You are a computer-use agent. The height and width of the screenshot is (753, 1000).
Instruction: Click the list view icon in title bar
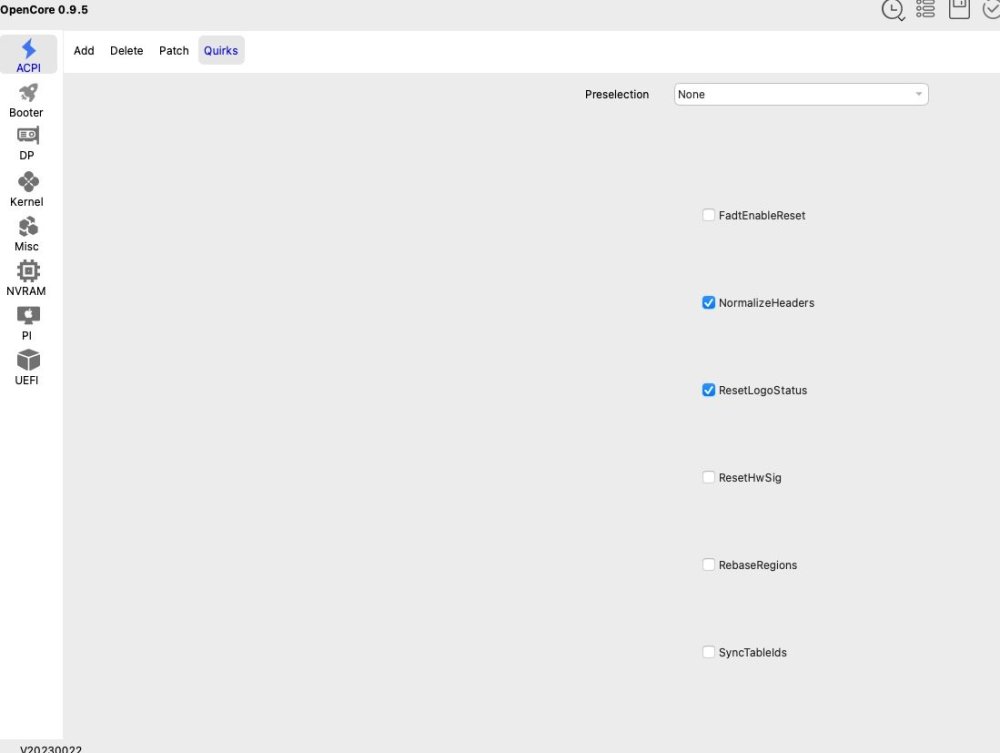[x=925, y=9]
